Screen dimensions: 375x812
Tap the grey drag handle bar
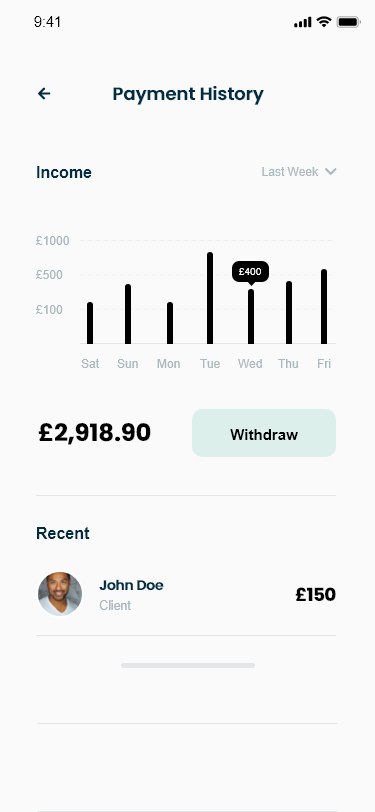click(188, 665)
